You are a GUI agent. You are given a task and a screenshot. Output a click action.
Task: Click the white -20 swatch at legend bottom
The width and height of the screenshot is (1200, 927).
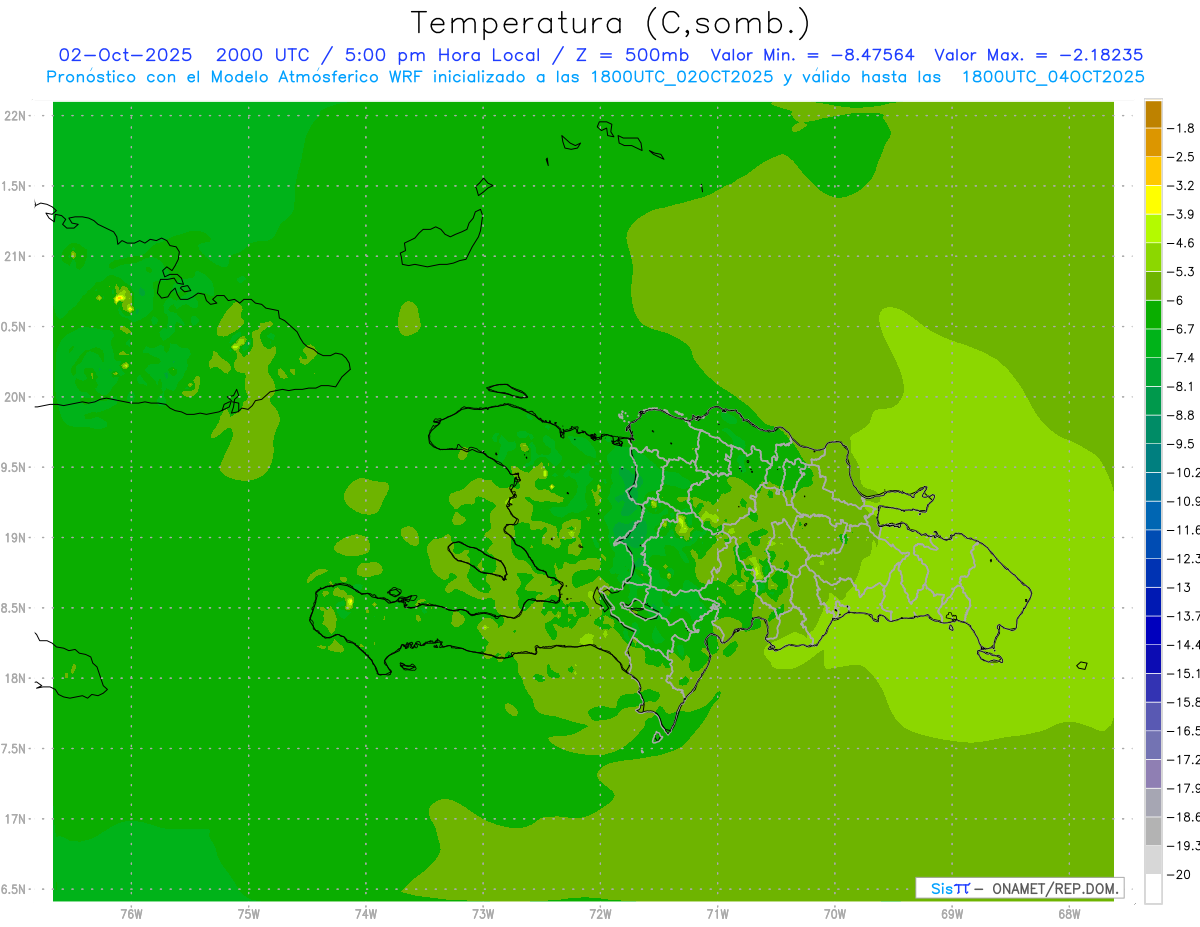1153,889
